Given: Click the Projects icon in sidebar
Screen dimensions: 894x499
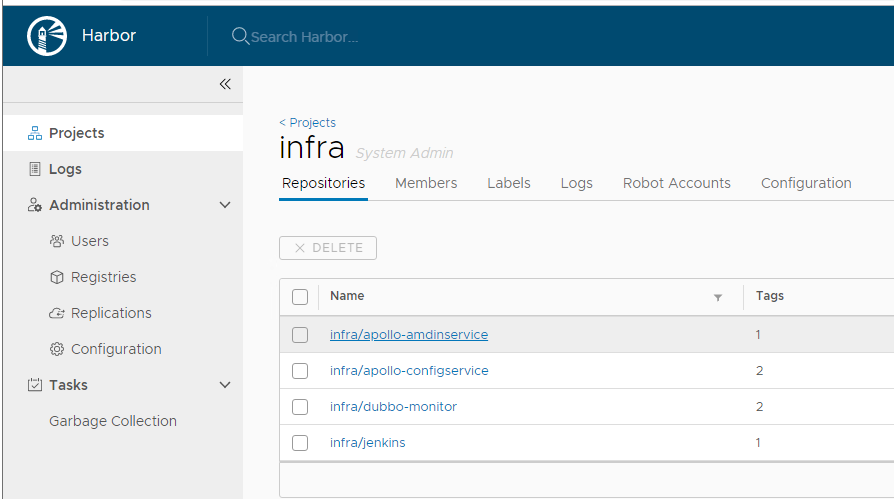Looking at the screenshot, I should pos(34,133).
